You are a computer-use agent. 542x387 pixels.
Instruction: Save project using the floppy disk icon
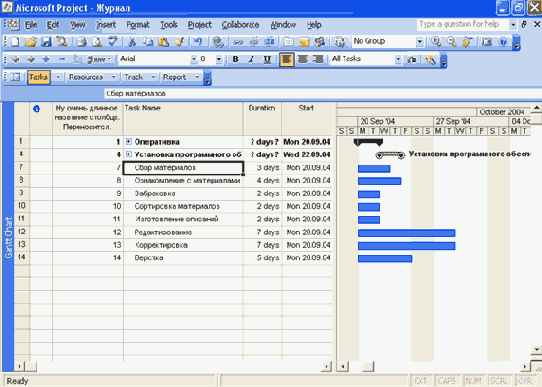click(x=46, y=42)
